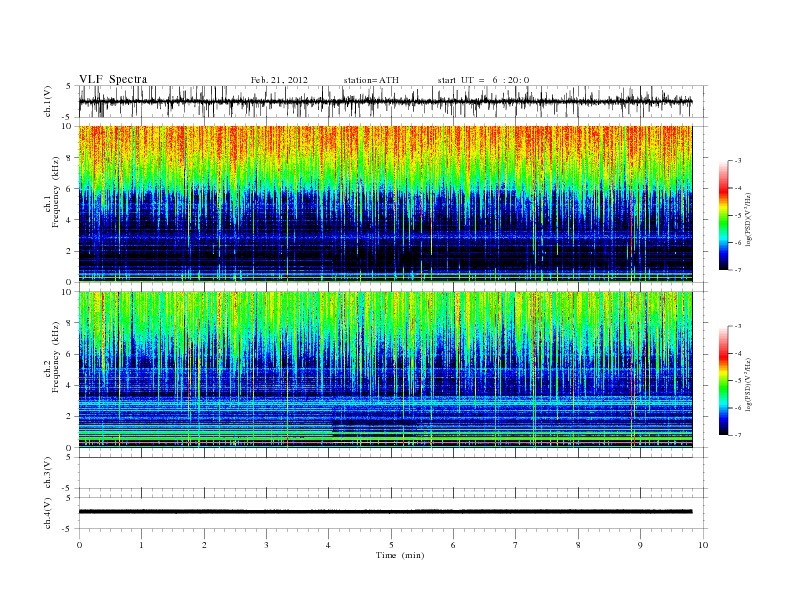Select the "Feb. 21, 2012" date label
Image resolution: width=792 pixels, height=612 pixels.
click(x=279, y=80)
